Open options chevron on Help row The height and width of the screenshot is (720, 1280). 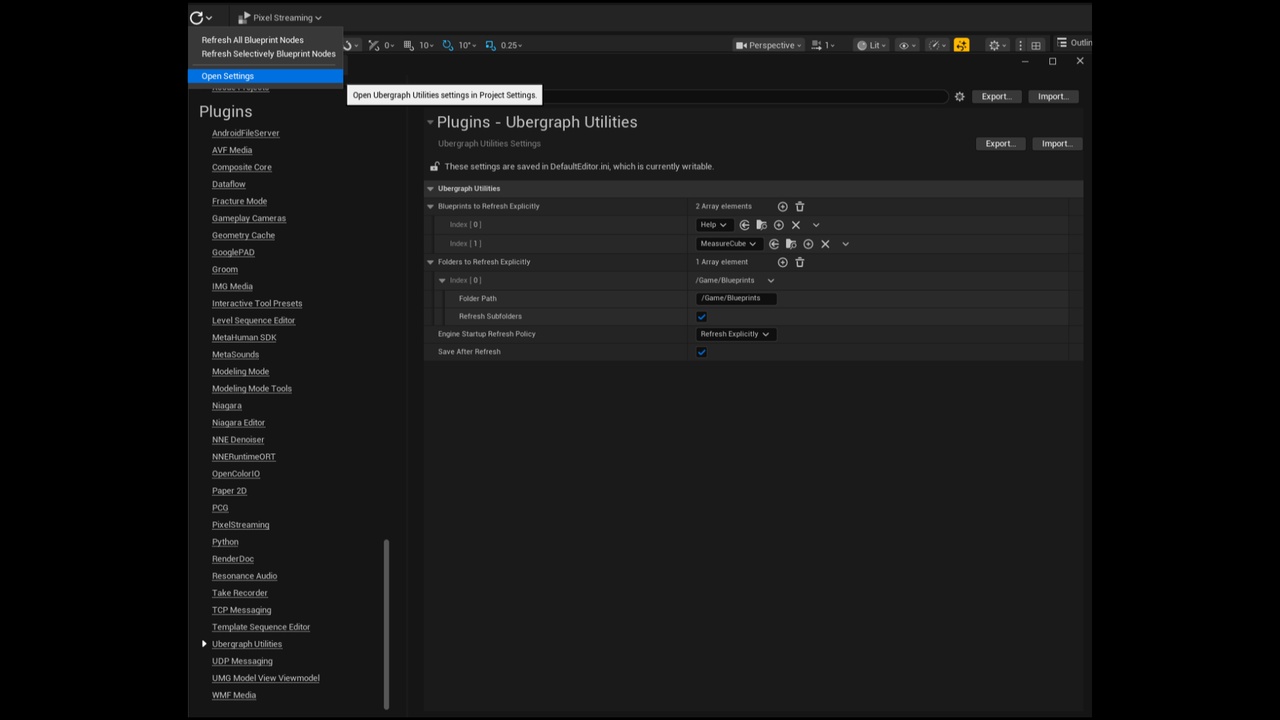pyautogui.click(x=816, y=225)
